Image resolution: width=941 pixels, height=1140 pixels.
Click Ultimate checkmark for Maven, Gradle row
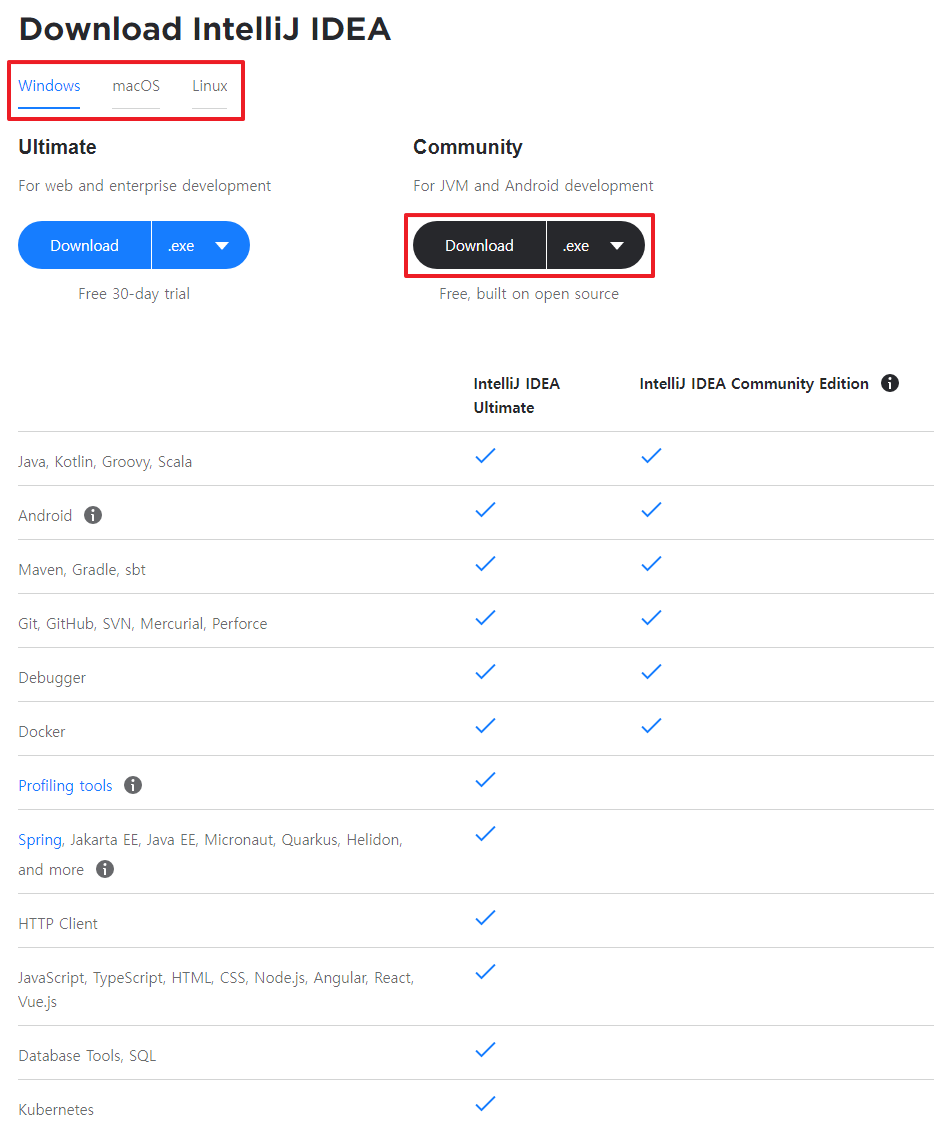click(x=485, y=563)
